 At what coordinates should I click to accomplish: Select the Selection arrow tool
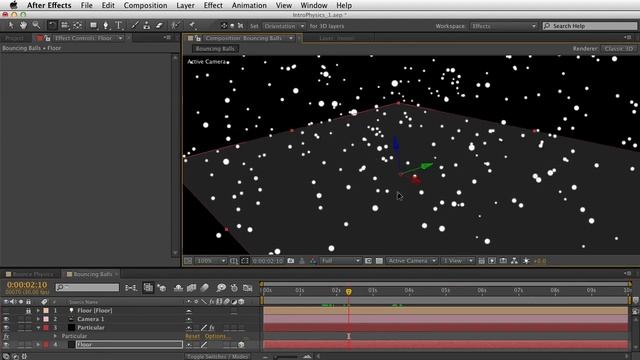pyautogui.click(x=11, y=25)
